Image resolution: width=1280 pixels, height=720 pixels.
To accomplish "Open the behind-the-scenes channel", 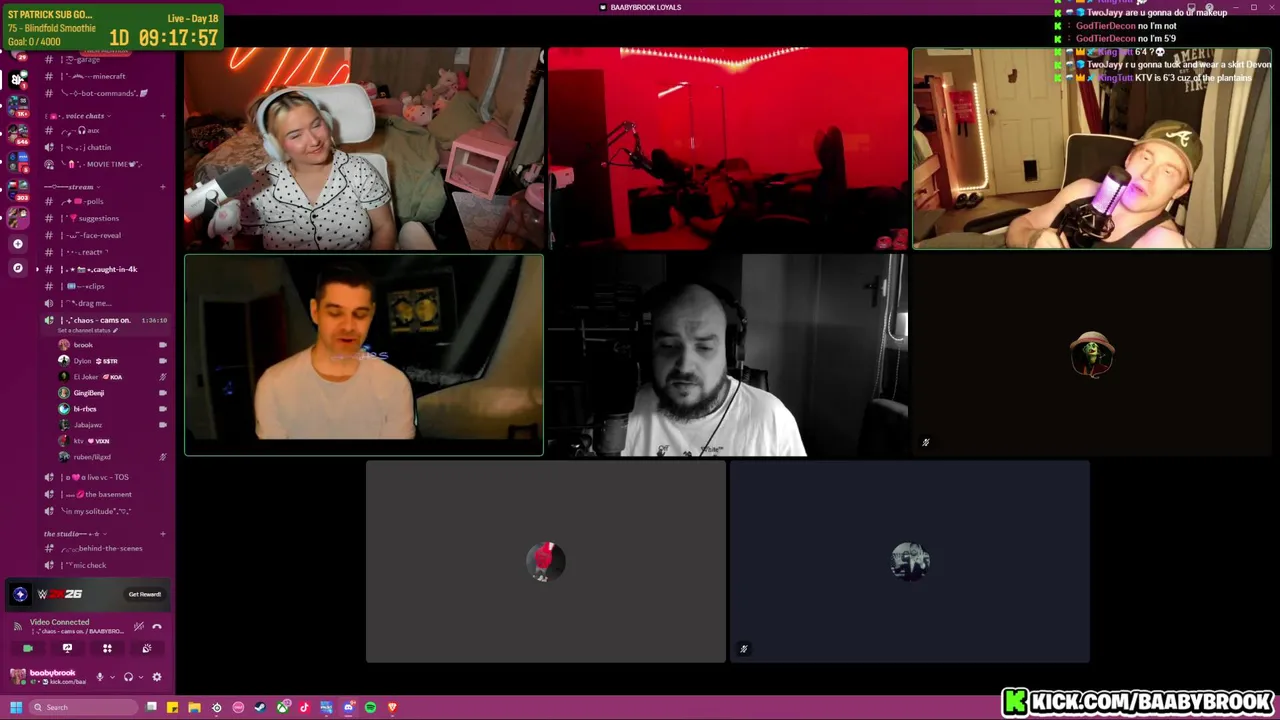I will [x=104, y=548].
